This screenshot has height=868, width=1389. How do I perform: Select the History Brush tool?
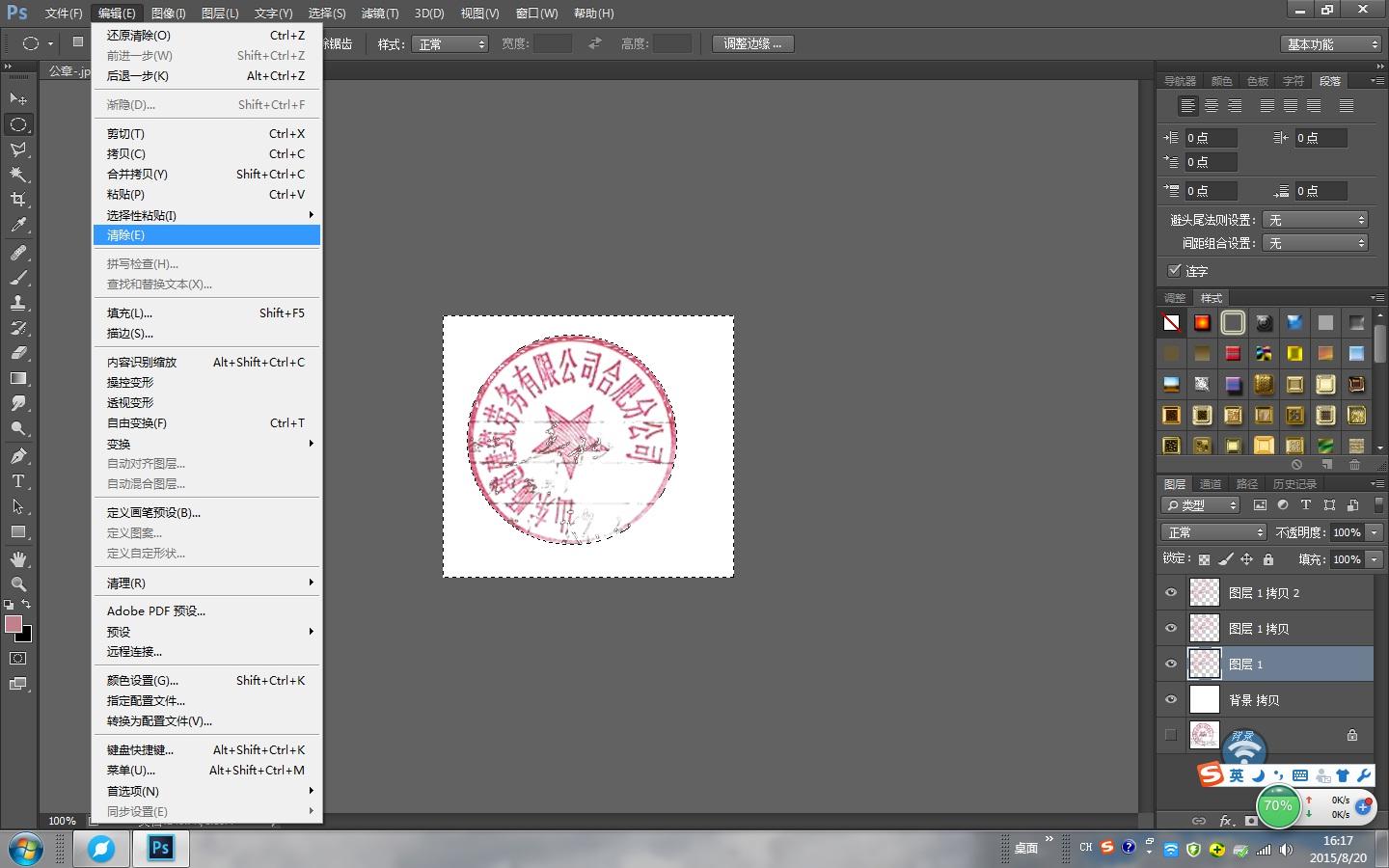18,328
